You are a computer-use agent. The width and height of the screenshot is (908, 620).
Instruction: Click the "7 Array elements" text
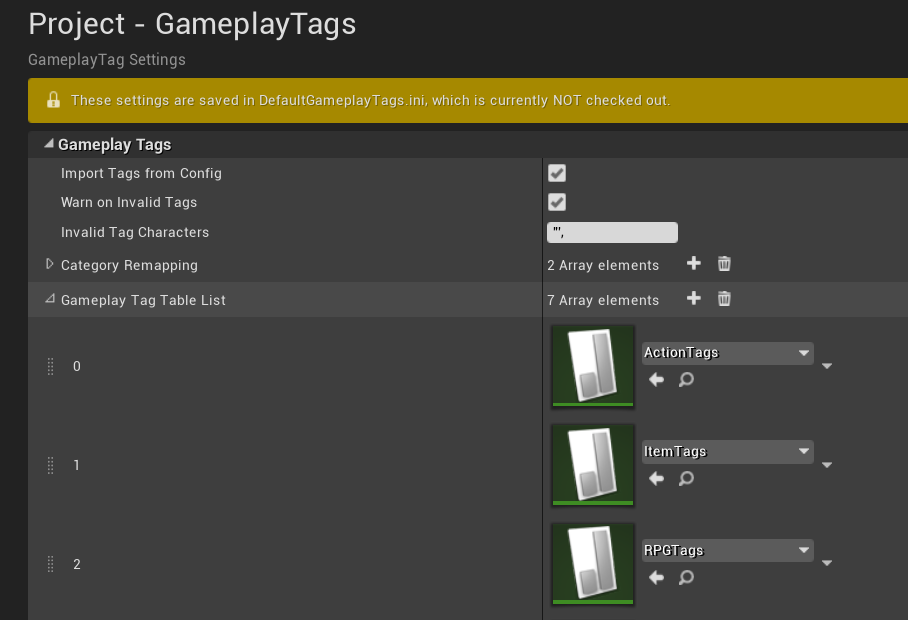pos(603,300)
